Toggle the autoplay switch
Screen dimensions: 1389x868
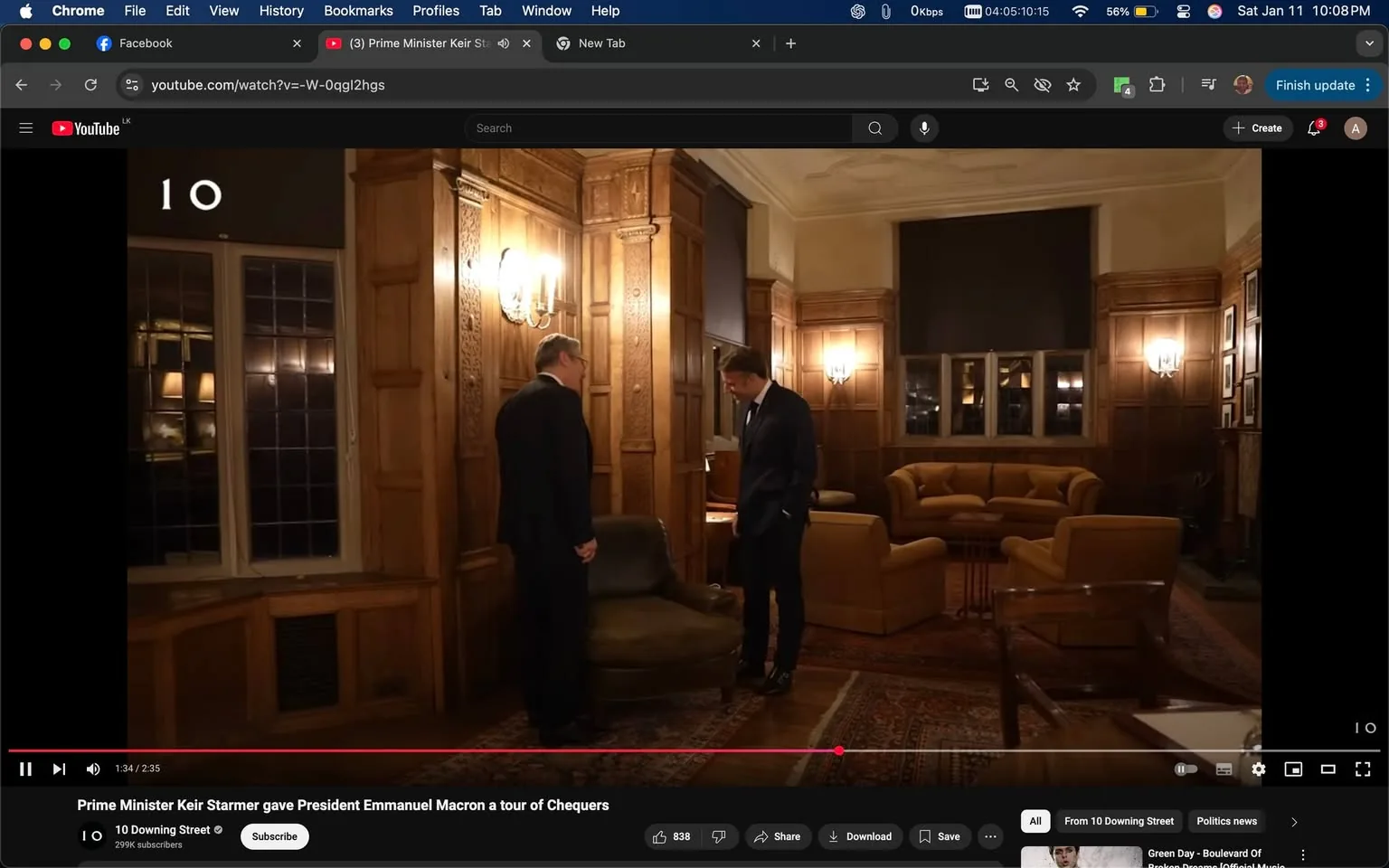point(1186,769)
